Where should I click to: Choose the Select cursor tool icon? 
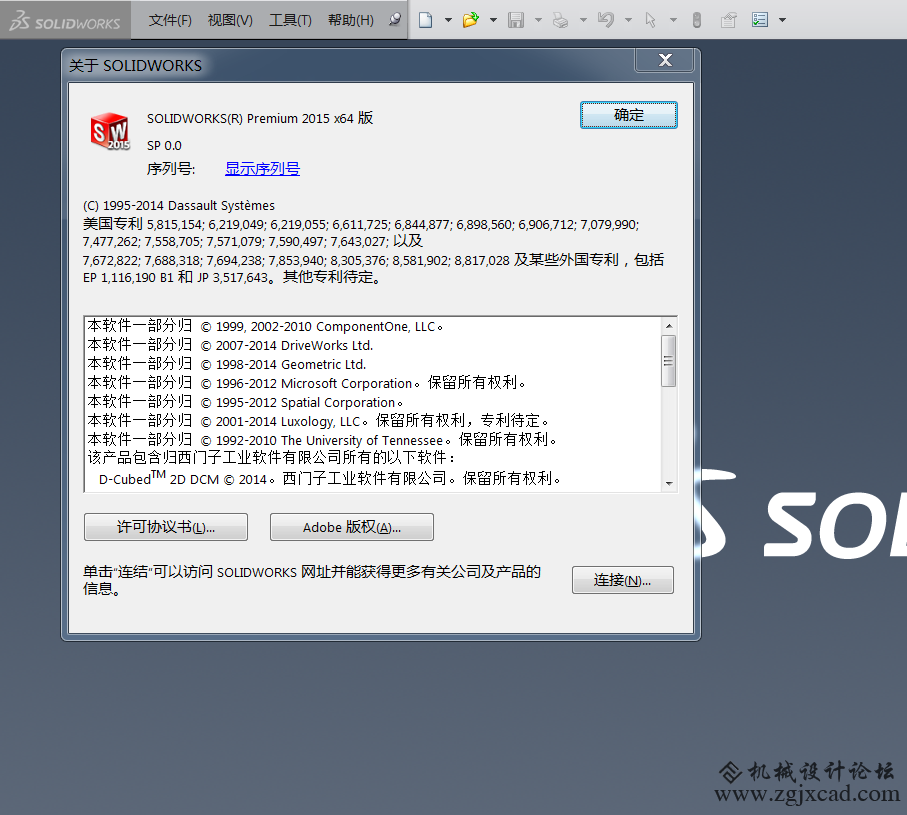pos(651,20)
